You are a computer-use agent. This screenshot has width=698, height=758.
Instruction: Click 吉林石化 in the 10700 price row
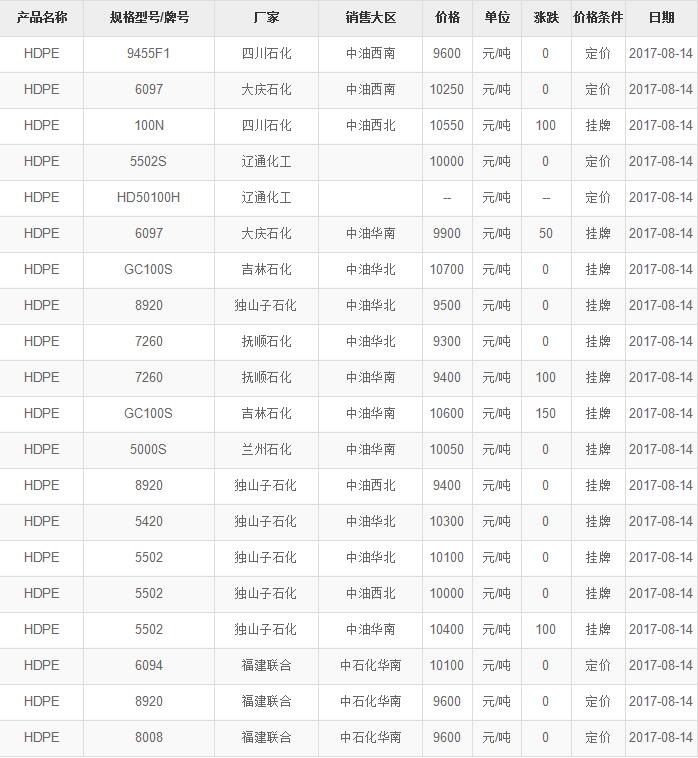[x=266, y=270]
